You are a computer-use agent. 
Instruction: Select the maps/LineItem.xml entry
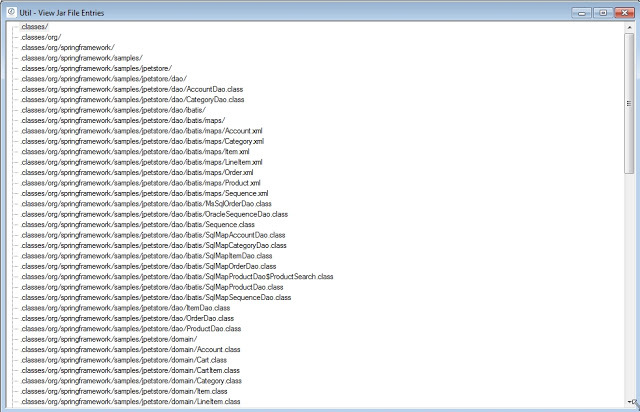[x=141, y=162]
